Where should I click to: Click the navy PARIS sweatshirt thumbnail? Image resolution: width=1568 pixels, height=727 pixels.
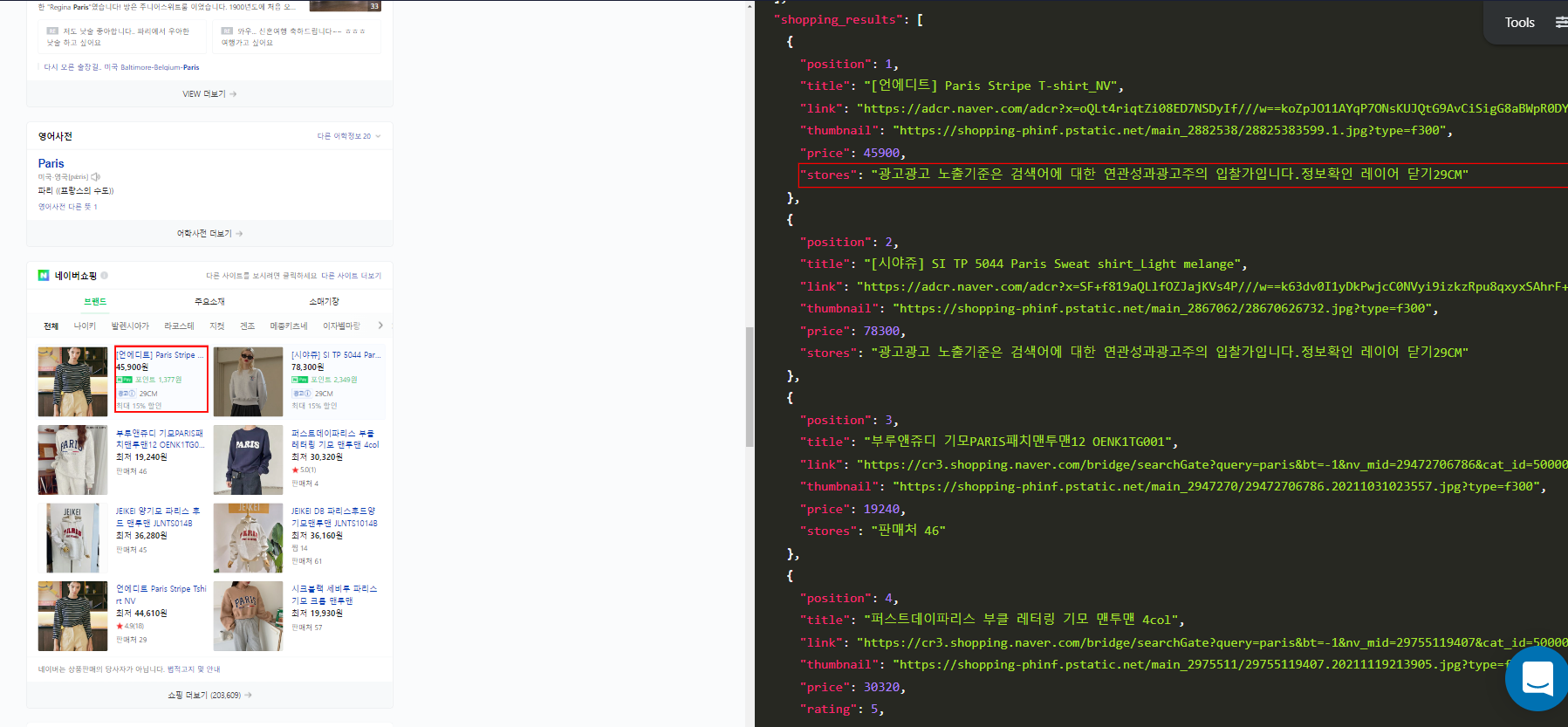[x=249, y=460]
